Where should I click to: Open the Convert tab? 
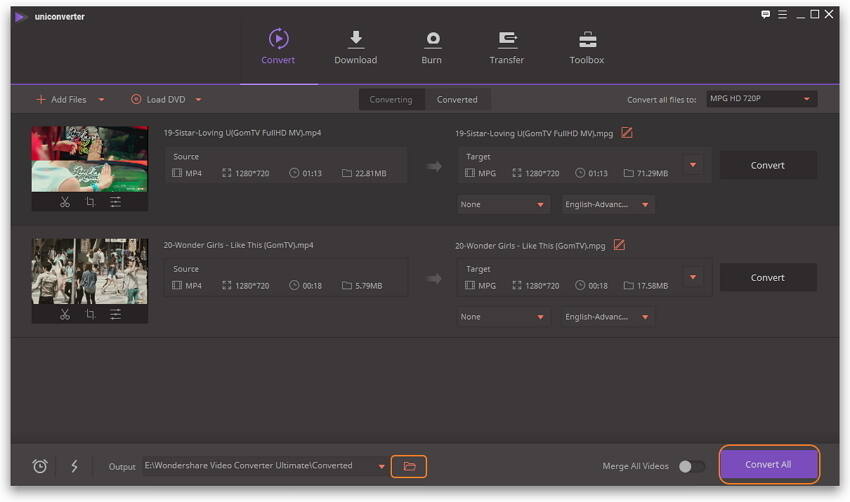click(278, 47)
